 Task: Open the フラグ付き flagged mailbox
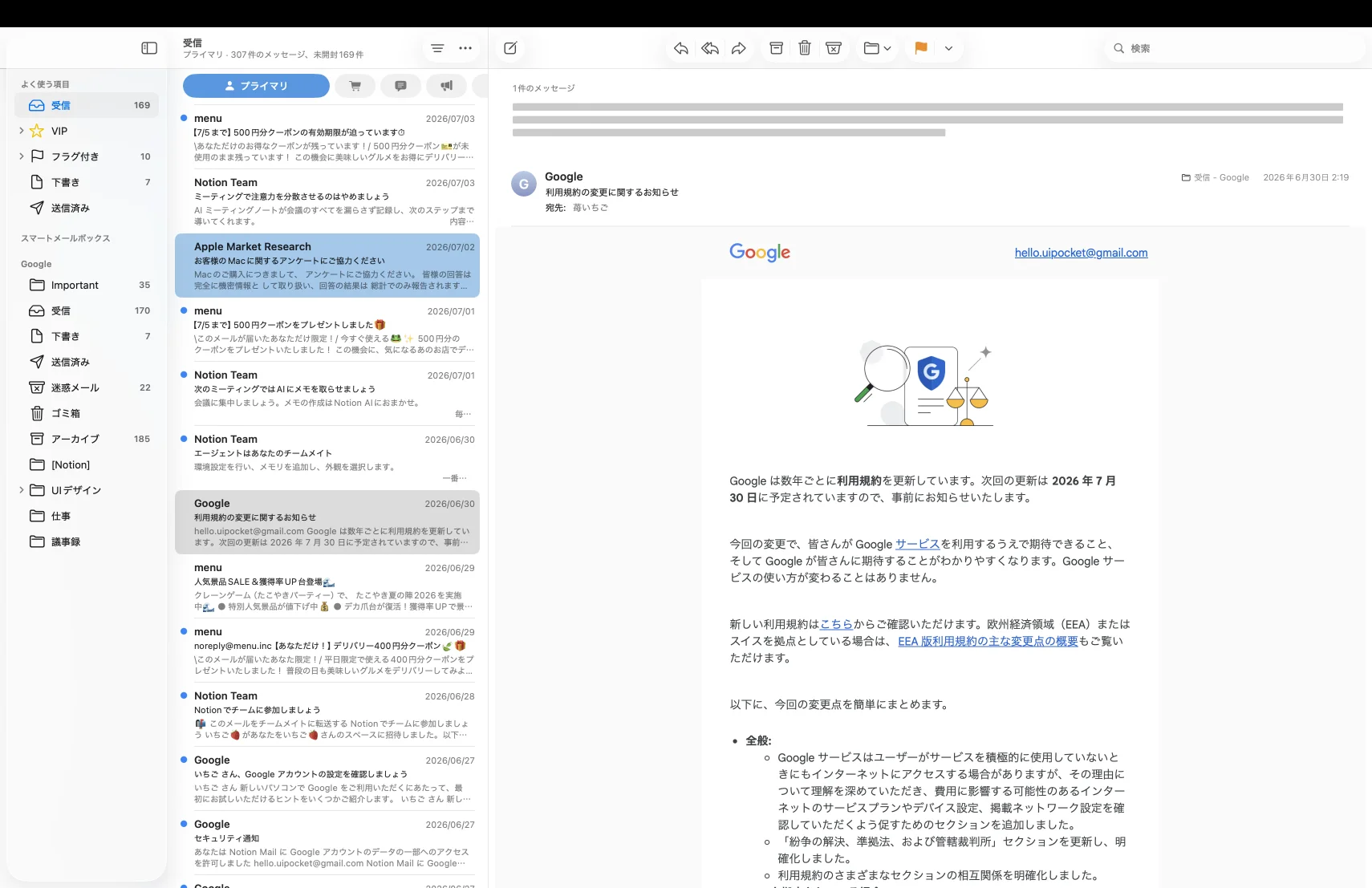pyautogui.click(x=87, y=156)
